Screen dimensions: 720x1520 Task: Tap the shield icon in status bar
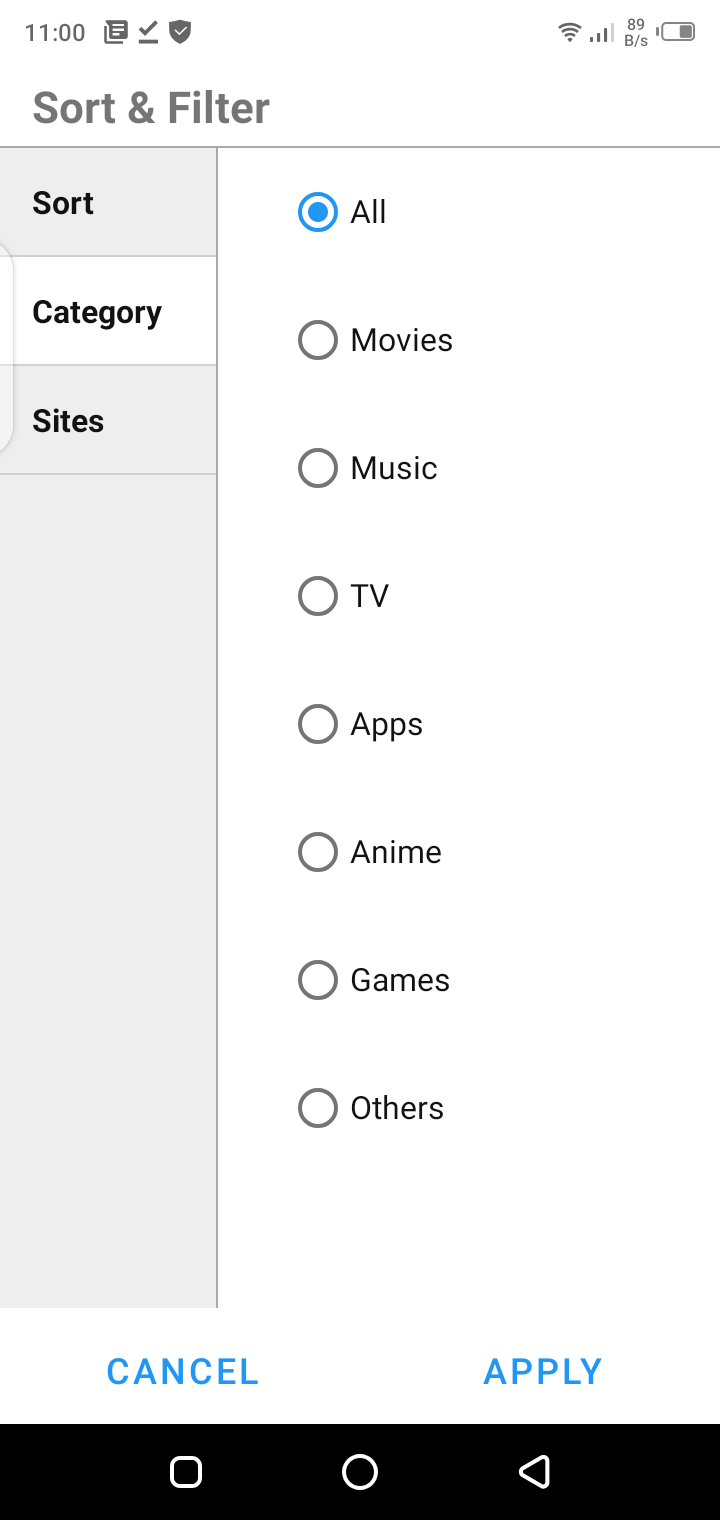180,32
